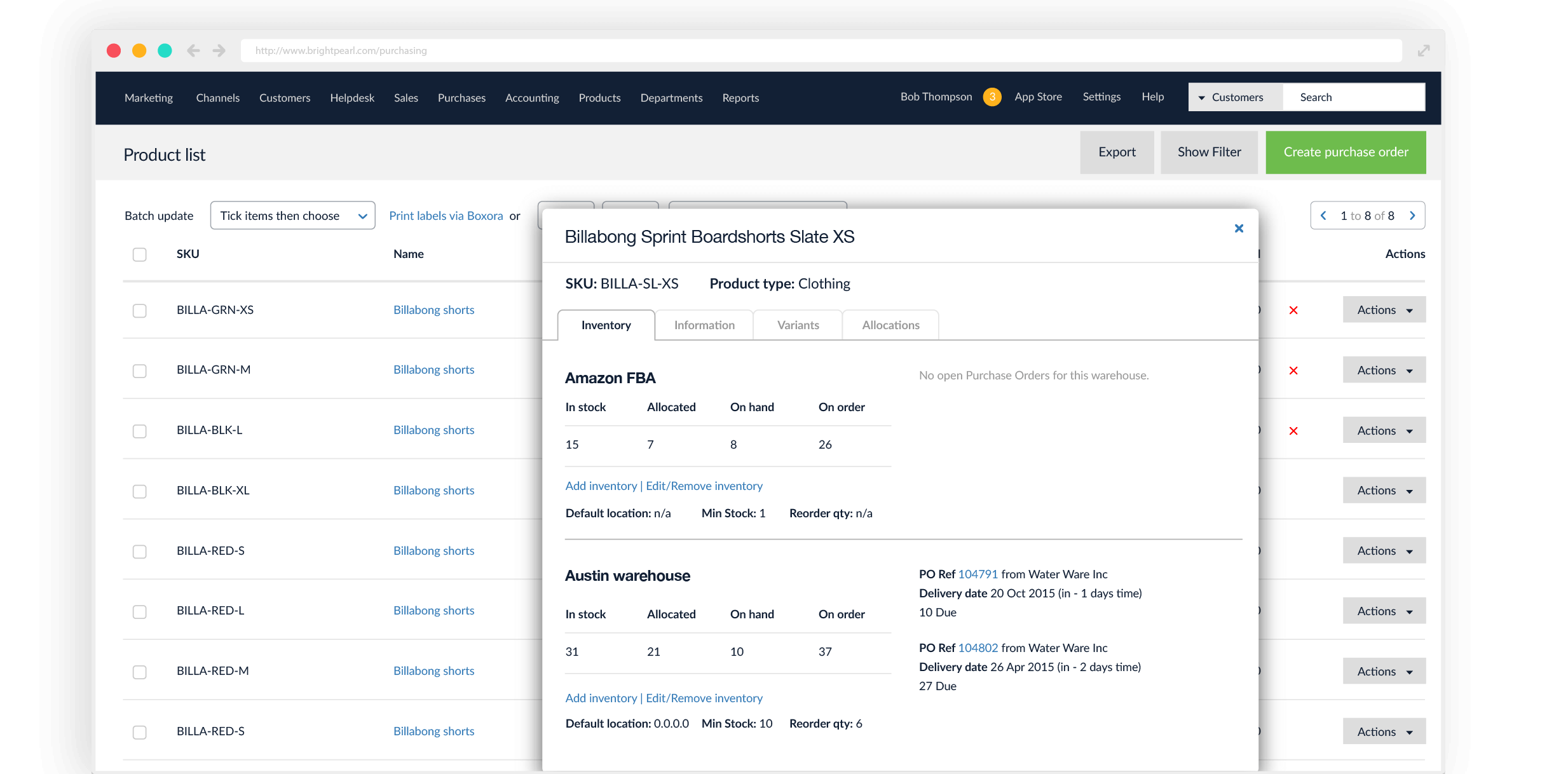The height and width of the screenshot is (774, 1568).
Task: Click red X icon for BILLA-GRN-XS
Action: [1293, 310]
